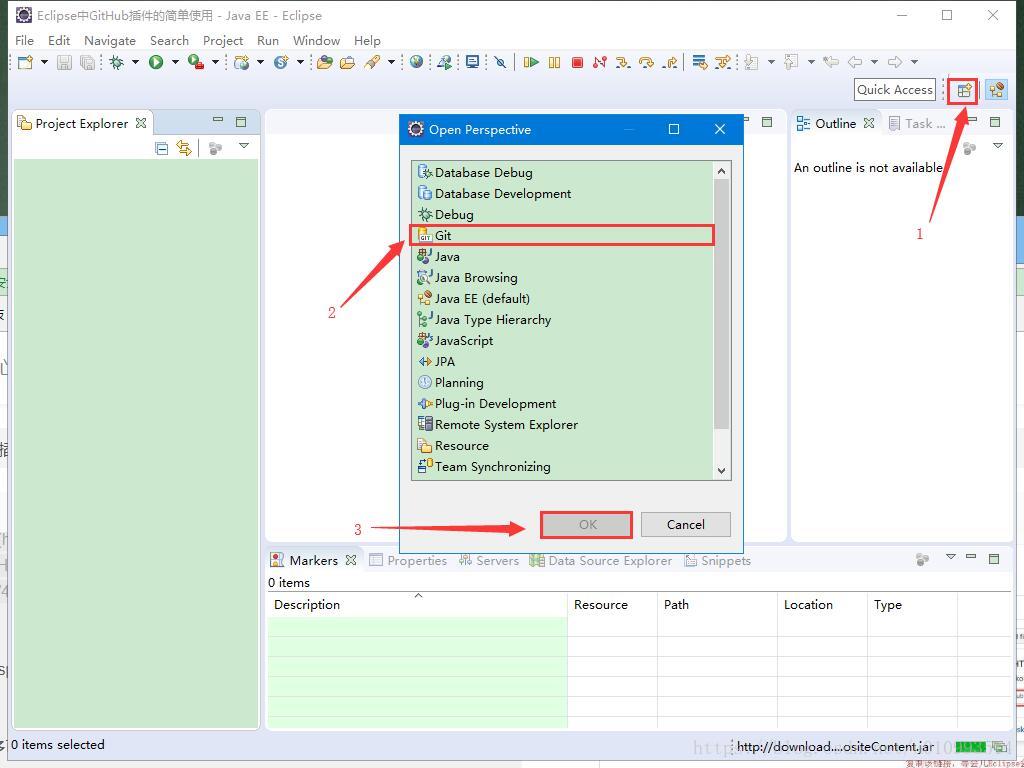The image size is (1024, 768).
Task: Click in the Quick Access field
Action: pyautogui.click(x=895, y=89)
